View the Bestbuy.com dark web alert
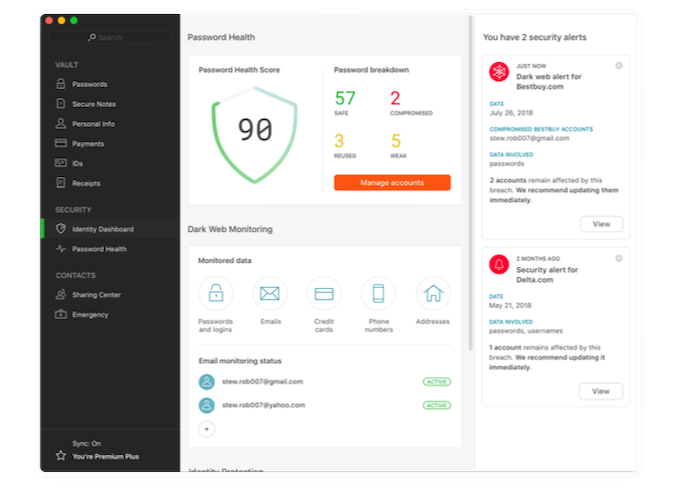The width and height of the screenshot is (680, 496). click(602, 224)
